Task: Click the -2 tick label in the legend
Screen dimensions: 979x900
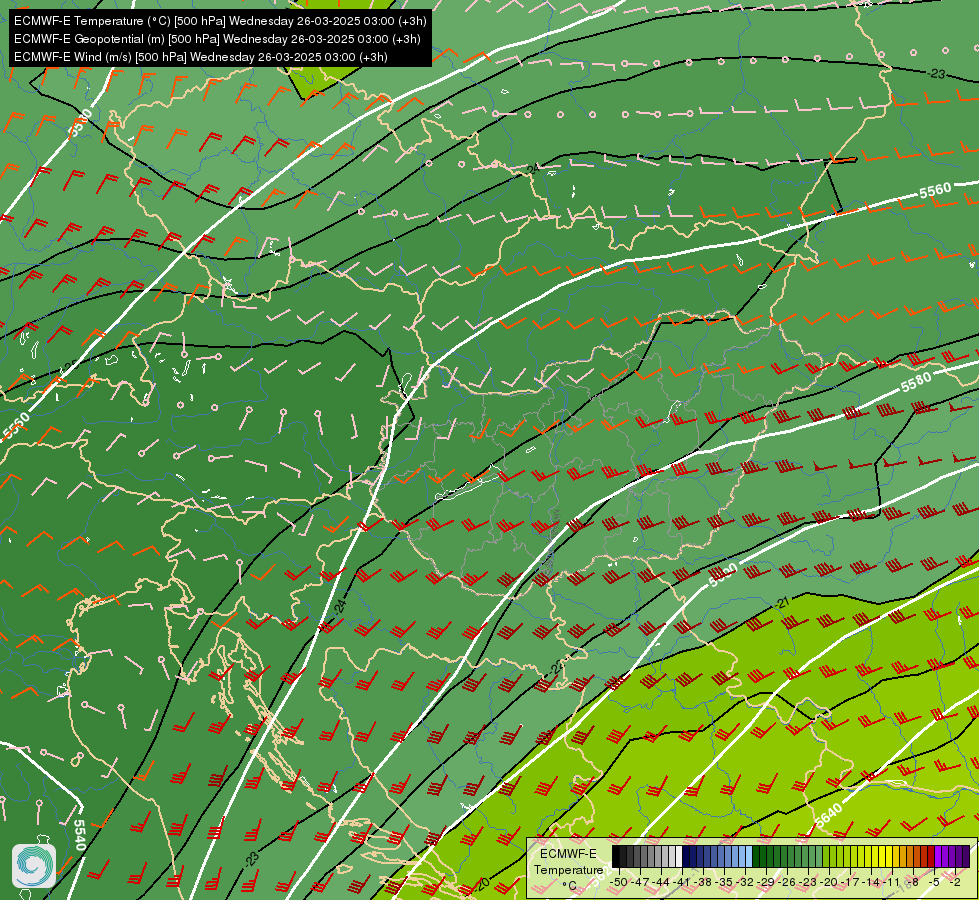Action: point(955,882)
